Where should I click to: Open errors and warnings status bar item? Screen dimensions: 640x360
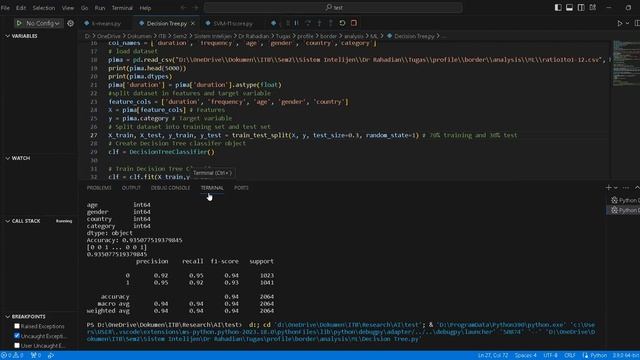[12, 355]
